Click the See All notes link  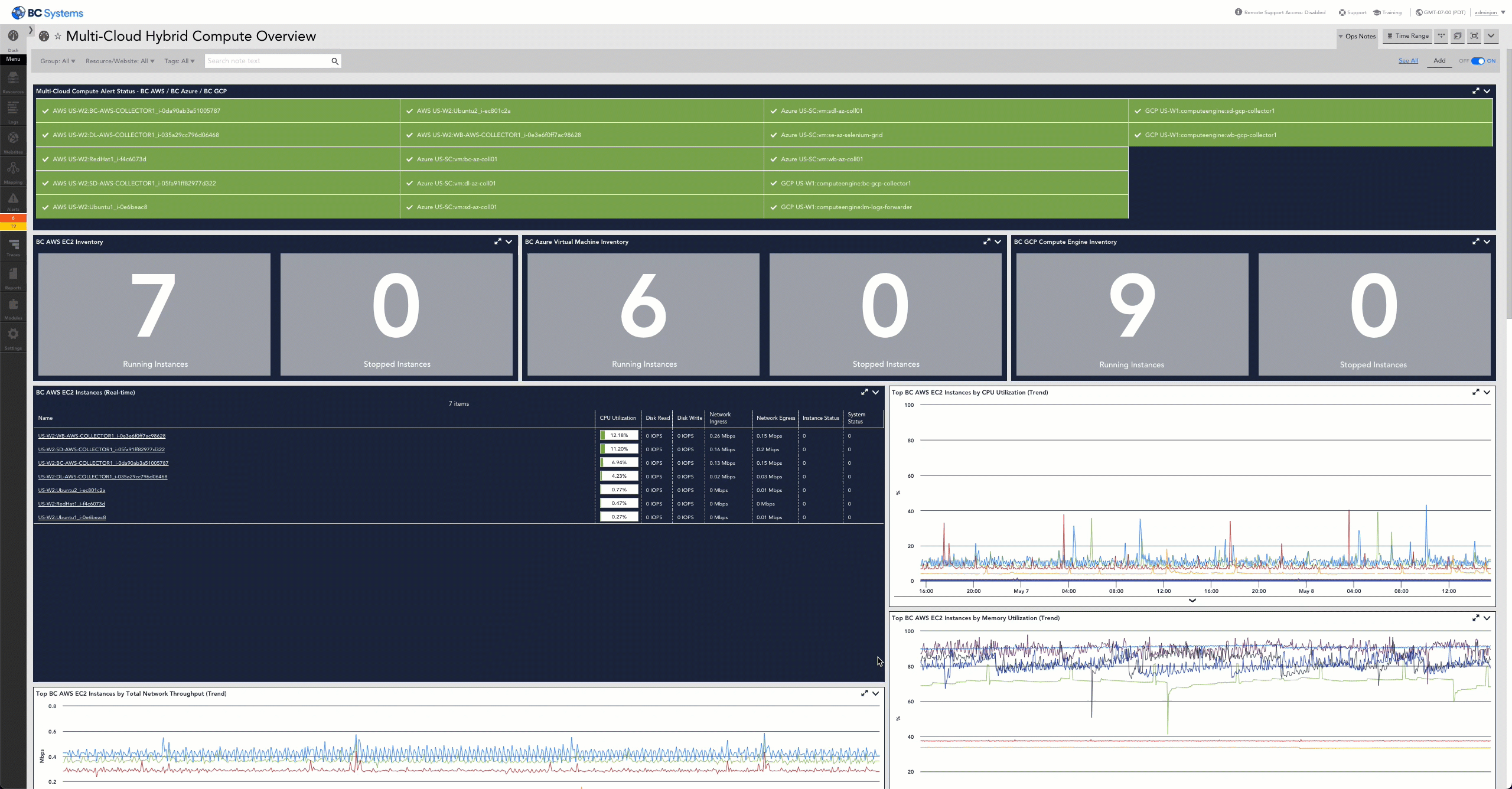pos(1408,61)
